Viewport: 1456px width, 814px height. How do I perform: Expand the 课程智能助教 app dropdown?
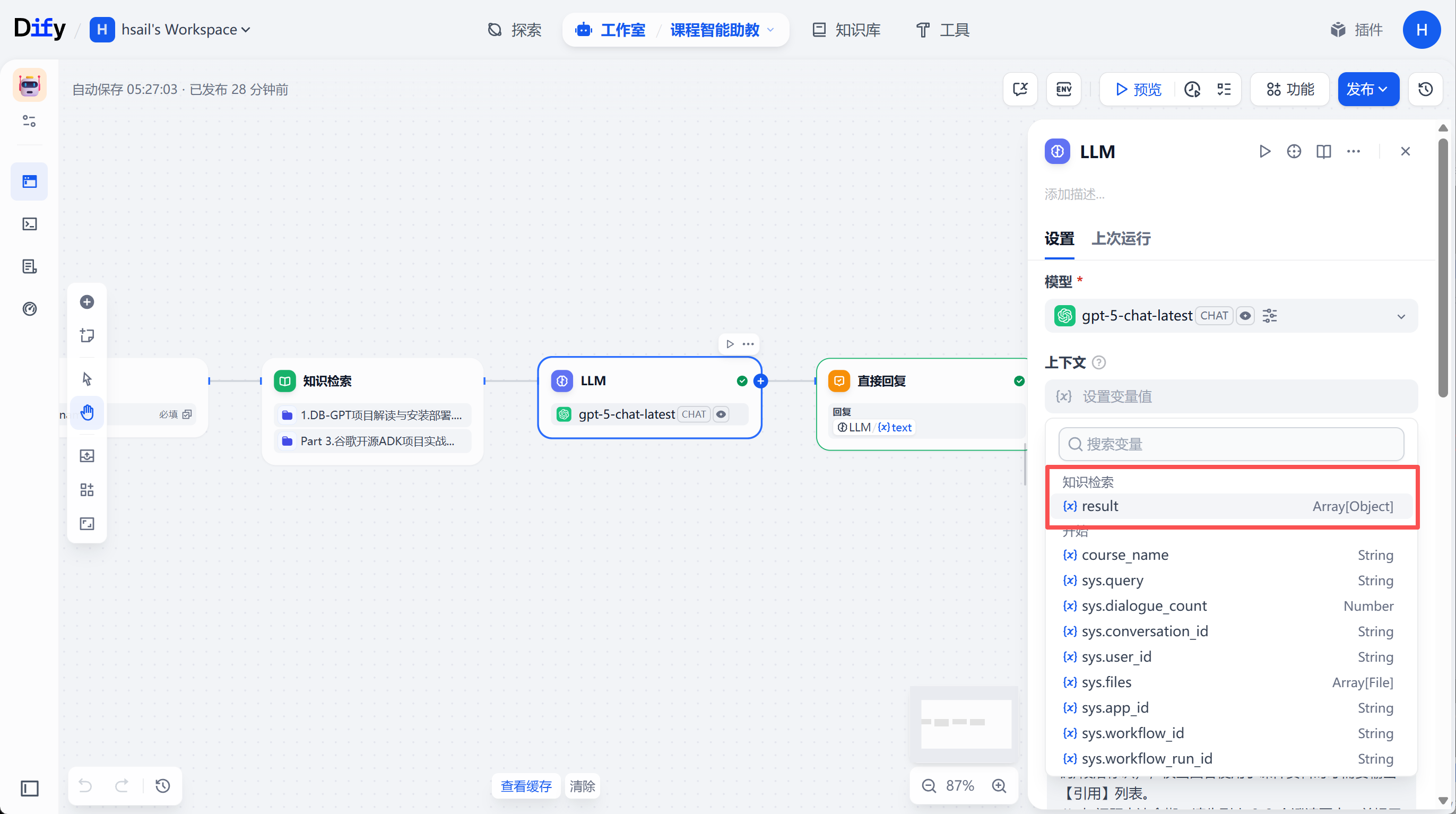(x=722, y=29)
